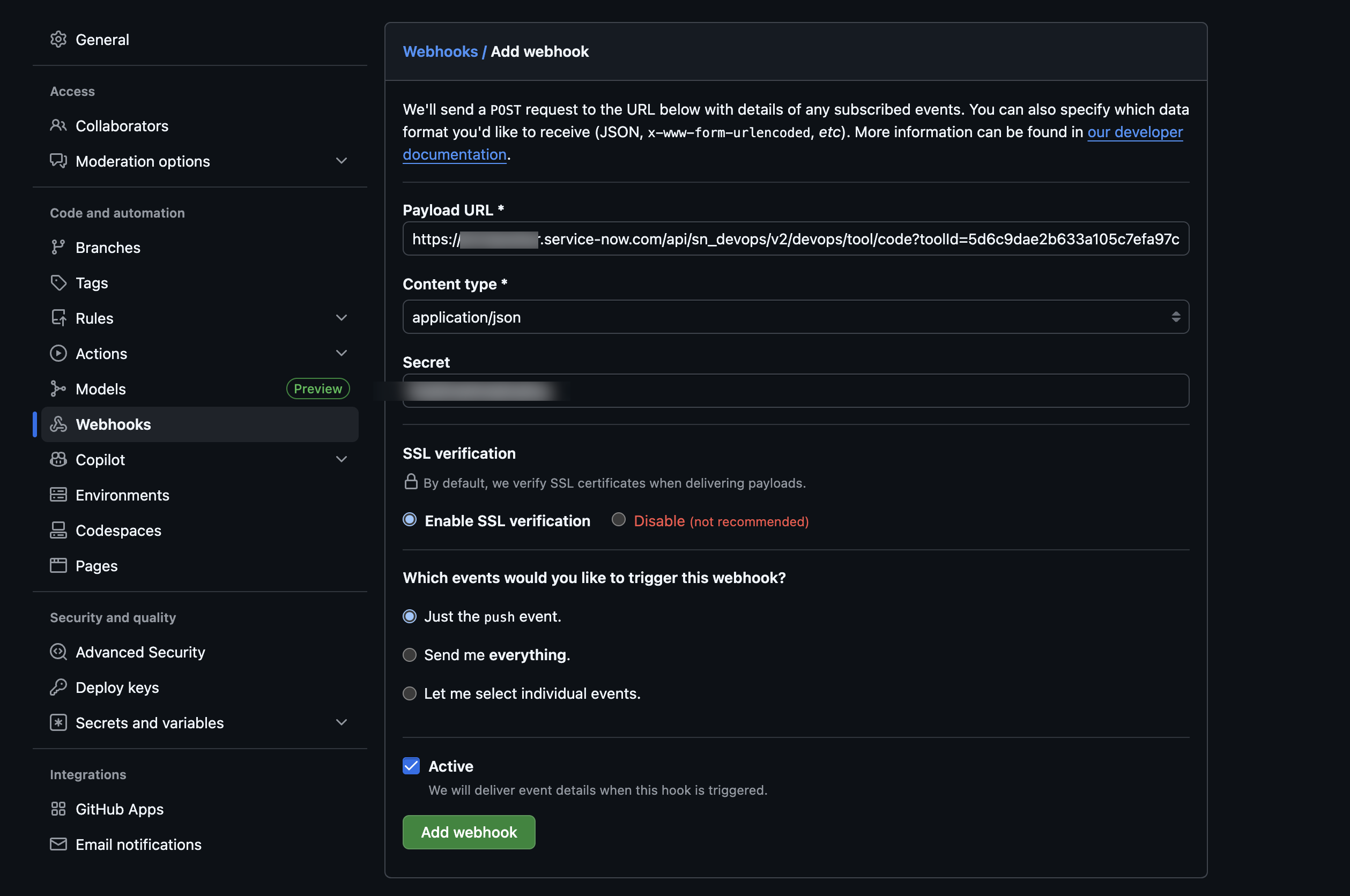This screenshot has width=1350, height=896.
Task: Click the Moderation options comment icon
Action: click(x=58, y=161)
